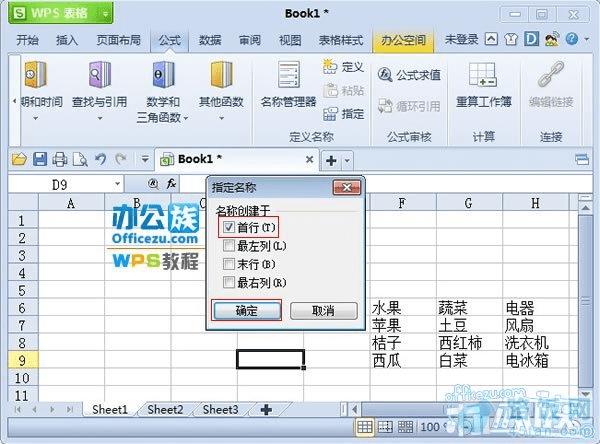Screen dimensions: 600x444
Task: Click the formula bar input field
Action: click(x=385, y=184)
